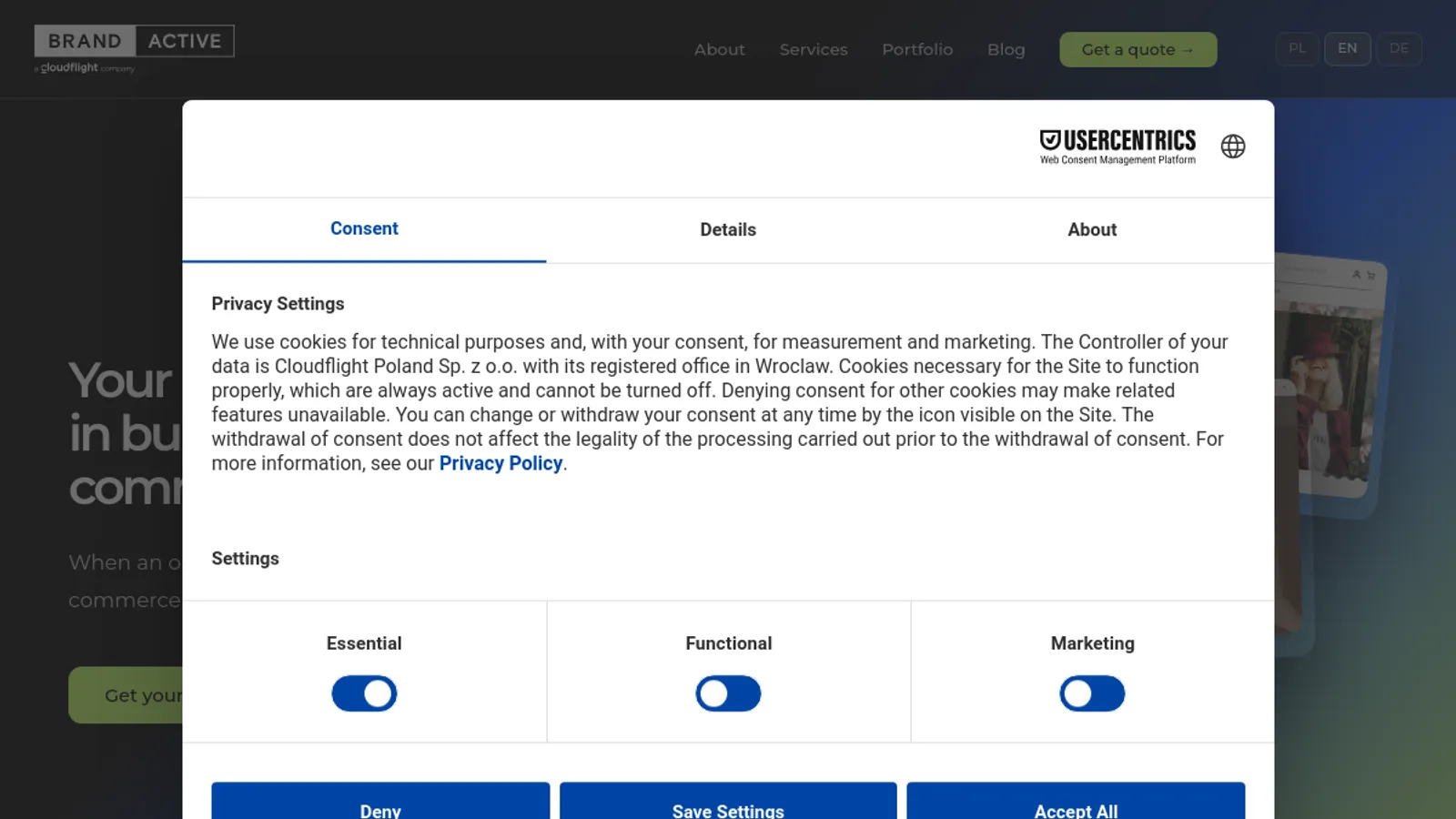Enable the Functional cookies switch
The width and height of the screenshot is (1456, 819).
728,693
